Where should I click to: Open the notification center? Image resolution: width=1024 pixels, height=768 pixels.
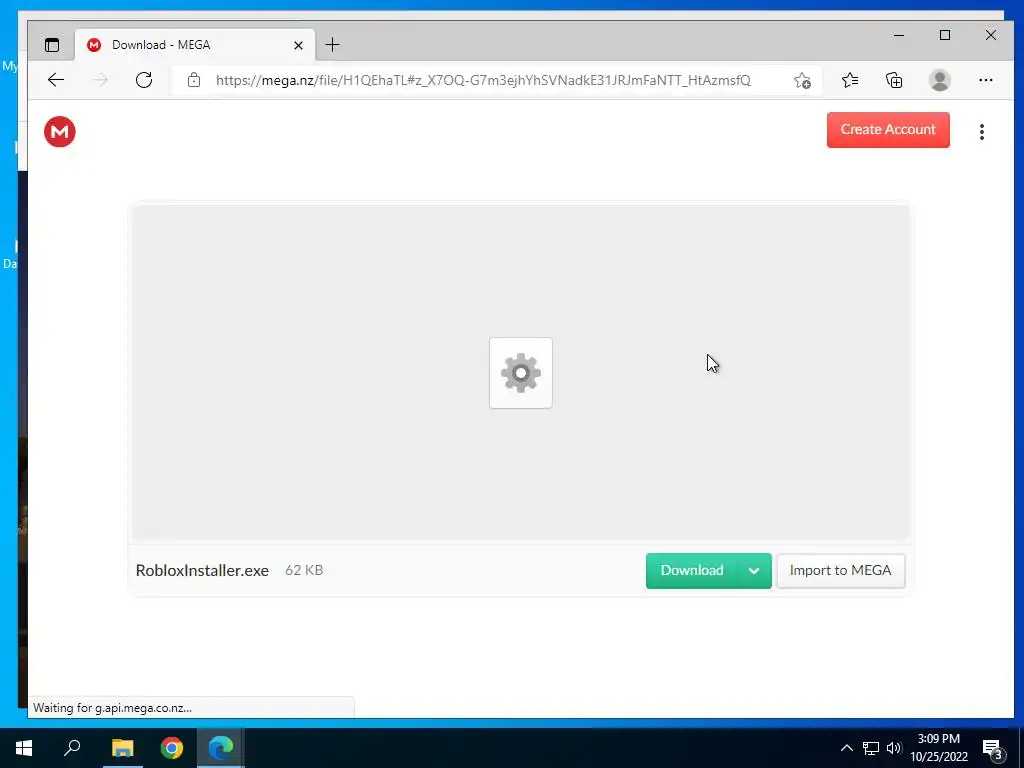[993, 749]
